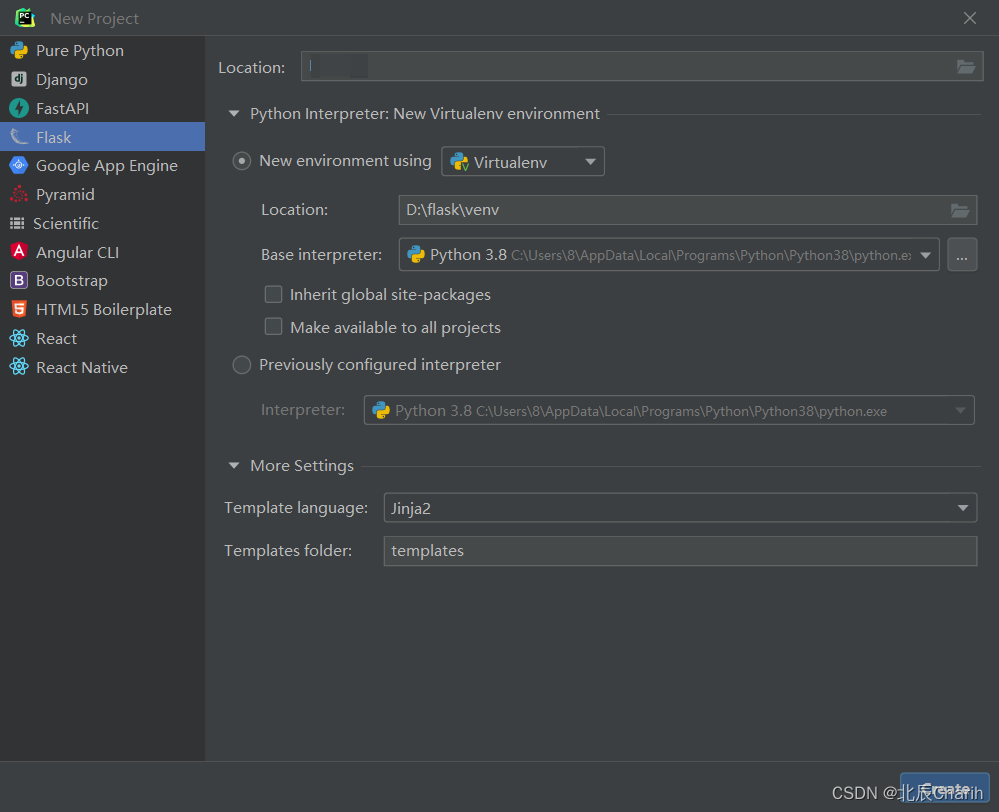
Task: Collapse the Python Interpreter section
Action: coord(234,113)
